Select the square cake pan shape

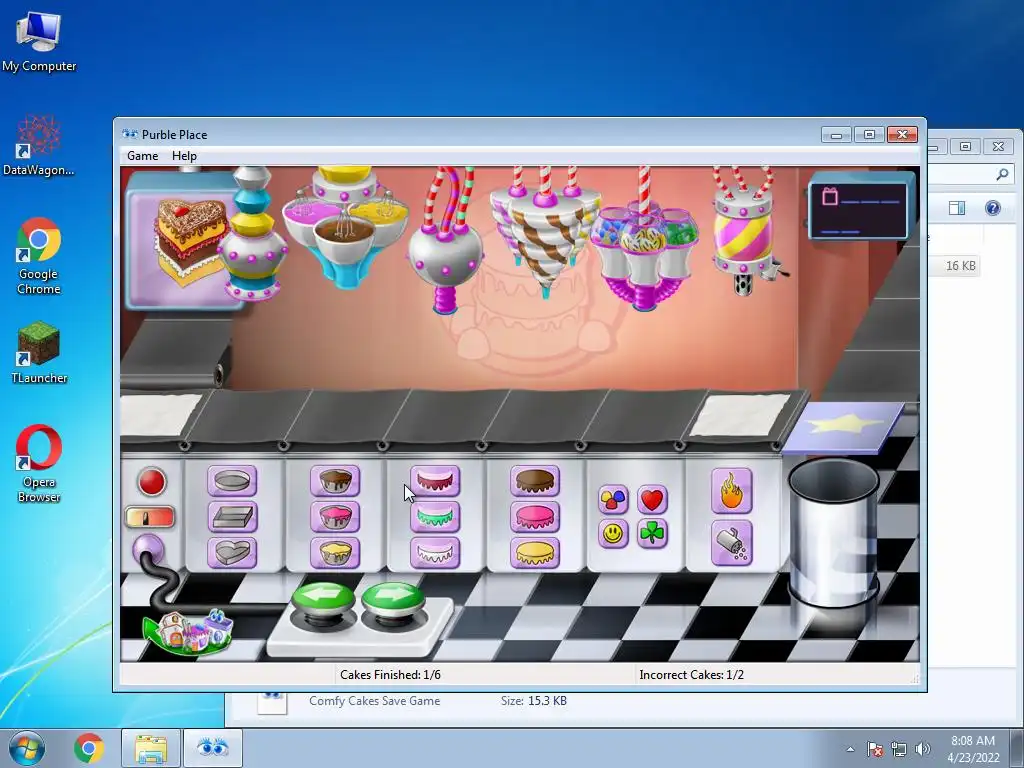coord(232,517)
